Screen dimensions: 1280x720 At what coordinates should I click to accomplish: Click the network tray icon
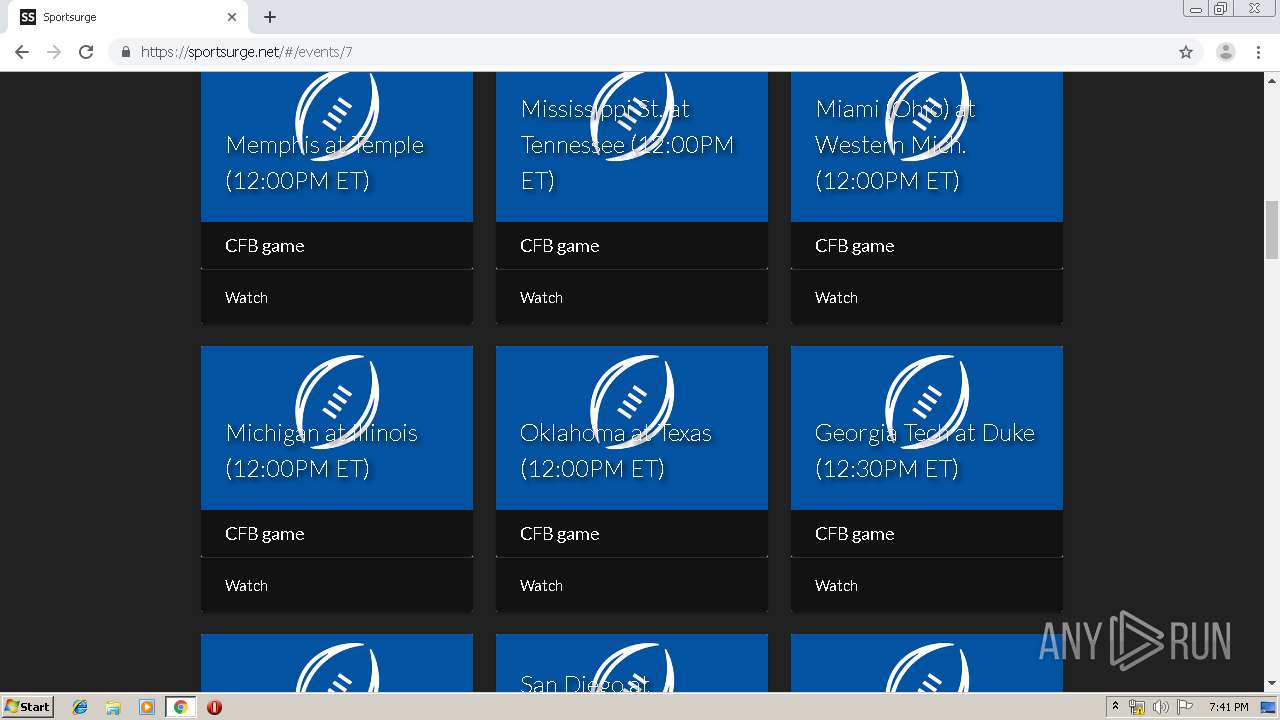pyautogui.click(x=1137, y=707)
